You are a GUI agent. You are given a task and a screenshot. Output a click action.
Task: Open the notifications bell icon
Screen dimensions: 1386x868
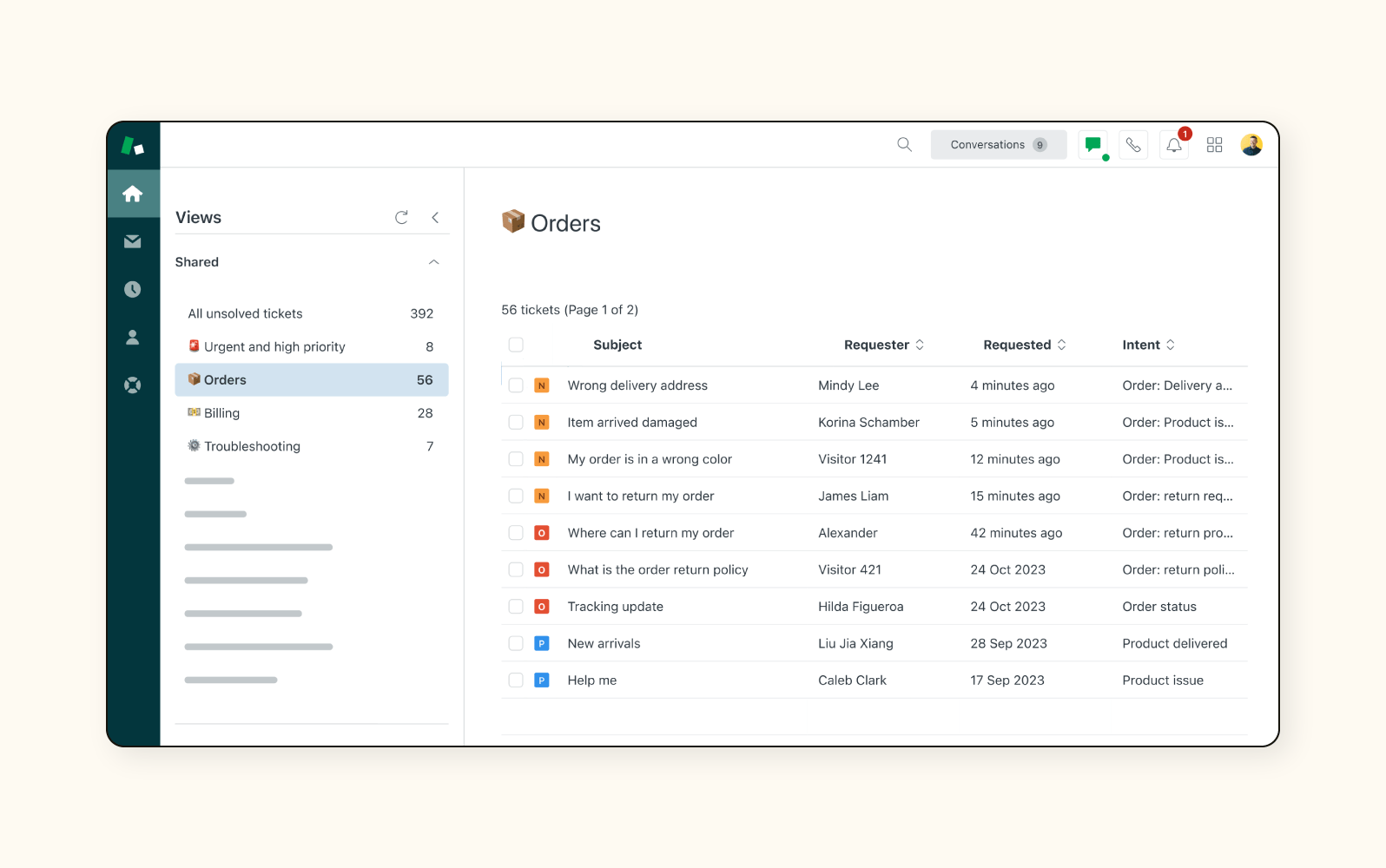[1174, 145]
